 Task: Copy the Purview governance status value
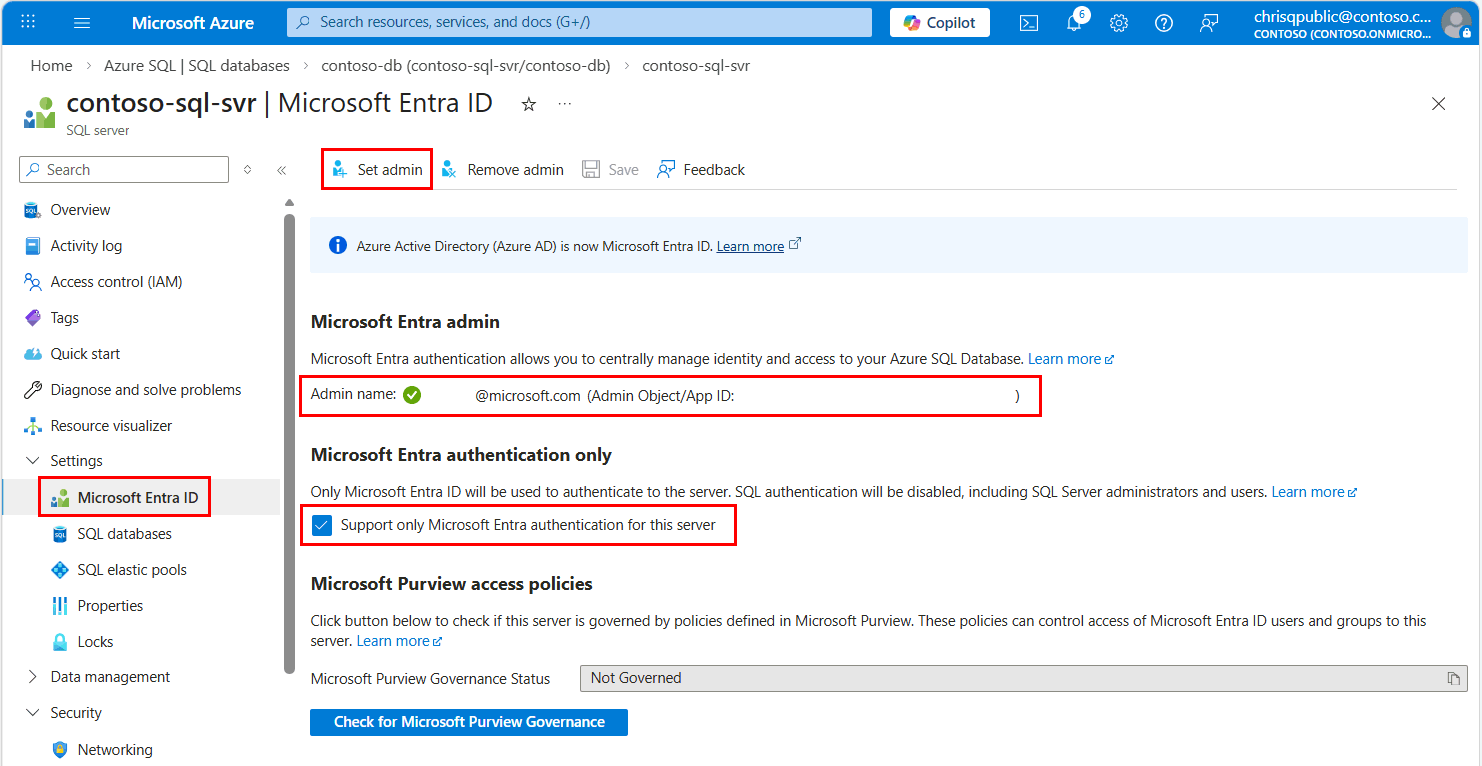pyautogui.click(x=1453, y=679)
